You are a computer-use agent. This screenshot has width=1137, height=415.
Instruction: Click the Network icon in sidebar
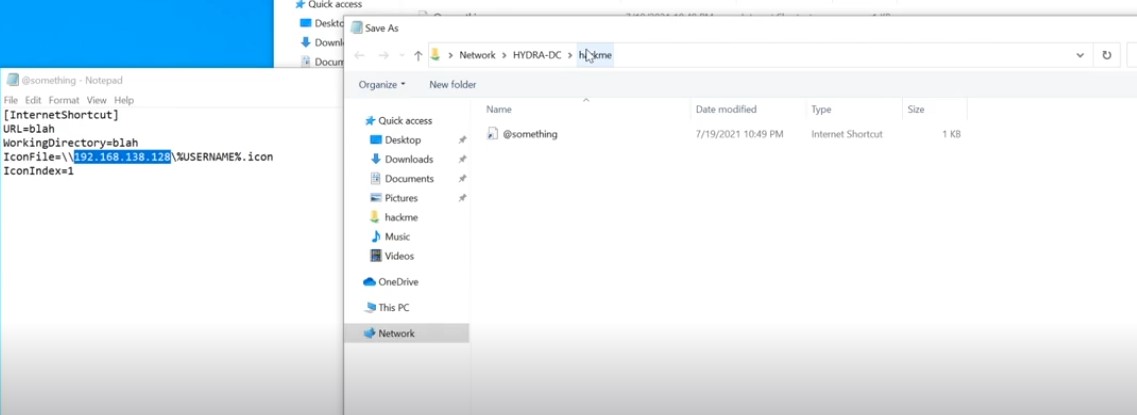click(x=370, y=334)
